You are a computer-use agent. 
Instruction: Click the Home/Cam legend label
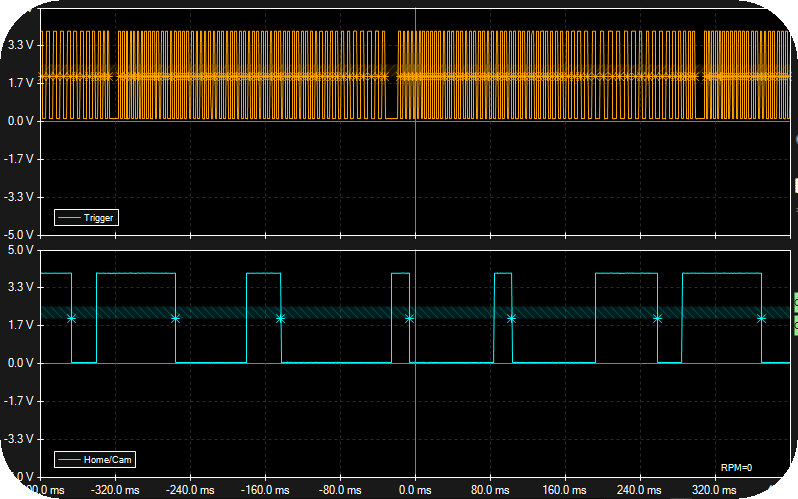coord(109,460)
